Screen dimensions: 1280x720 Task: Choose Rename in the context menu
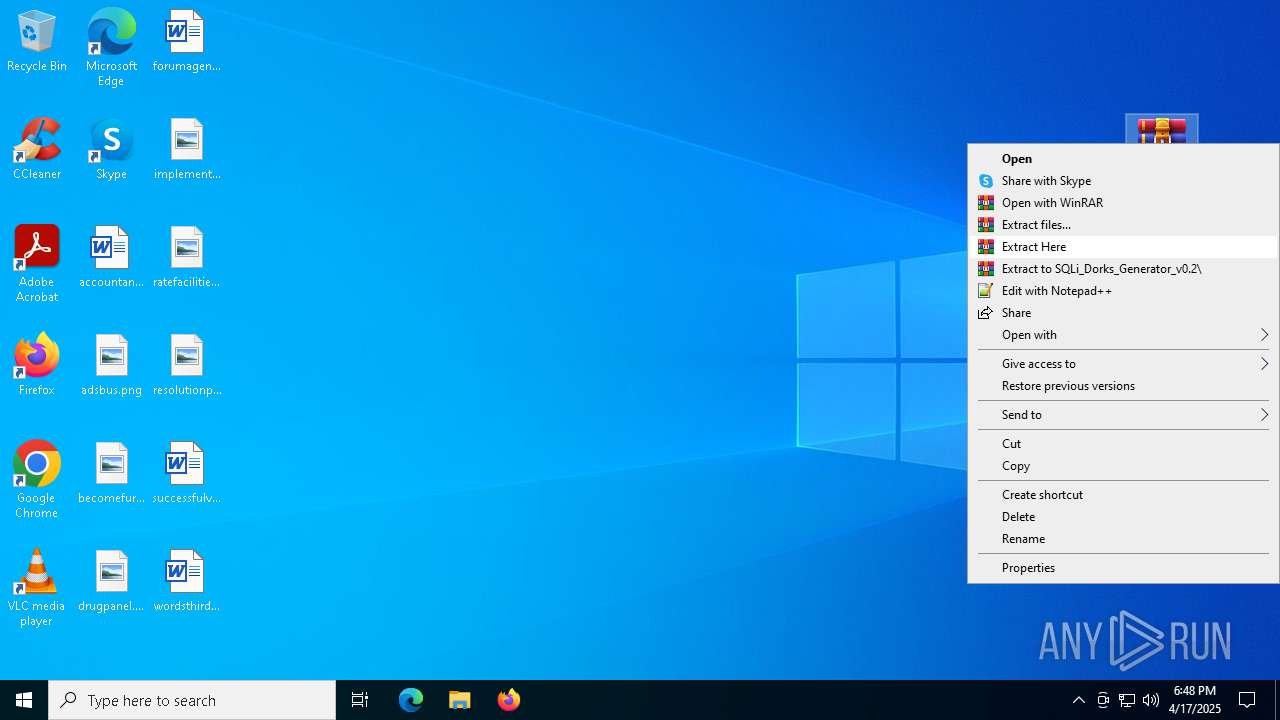tap(1123, 539)
